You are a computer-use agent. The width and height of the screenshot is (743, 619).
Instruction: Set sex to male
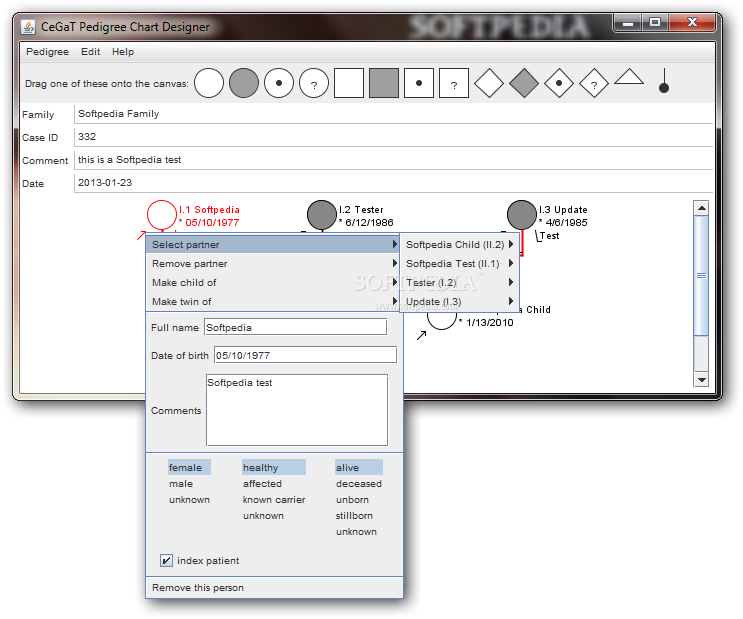(181, 483)
